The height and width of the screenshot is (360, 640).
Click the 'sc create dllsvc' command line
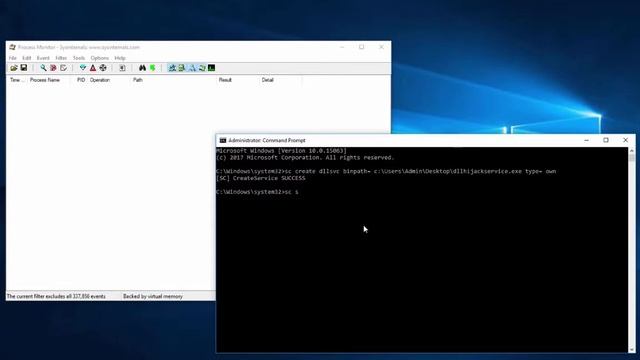[x=386, y=171]
